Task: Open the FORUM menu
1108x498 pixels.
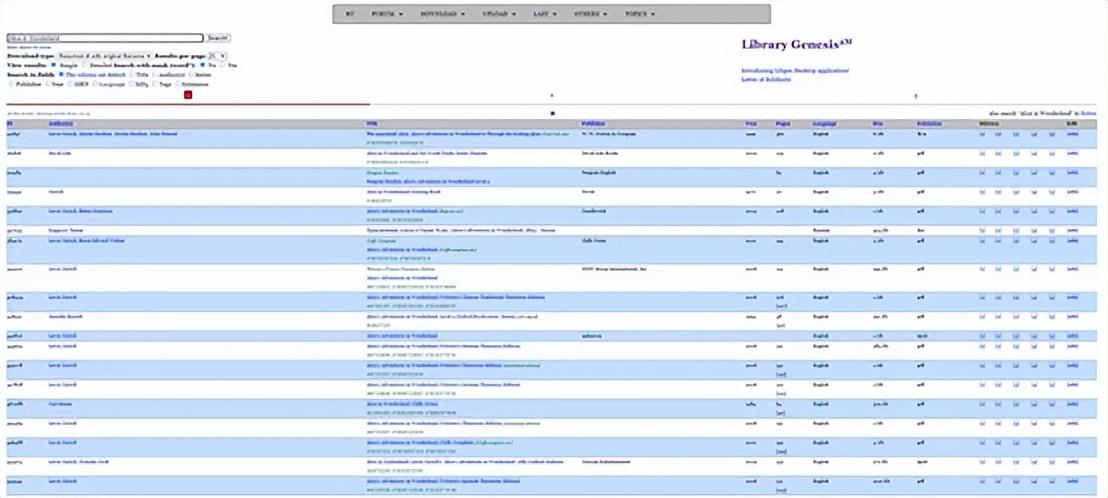Action: pyautogui.click(x=387, y=13)
